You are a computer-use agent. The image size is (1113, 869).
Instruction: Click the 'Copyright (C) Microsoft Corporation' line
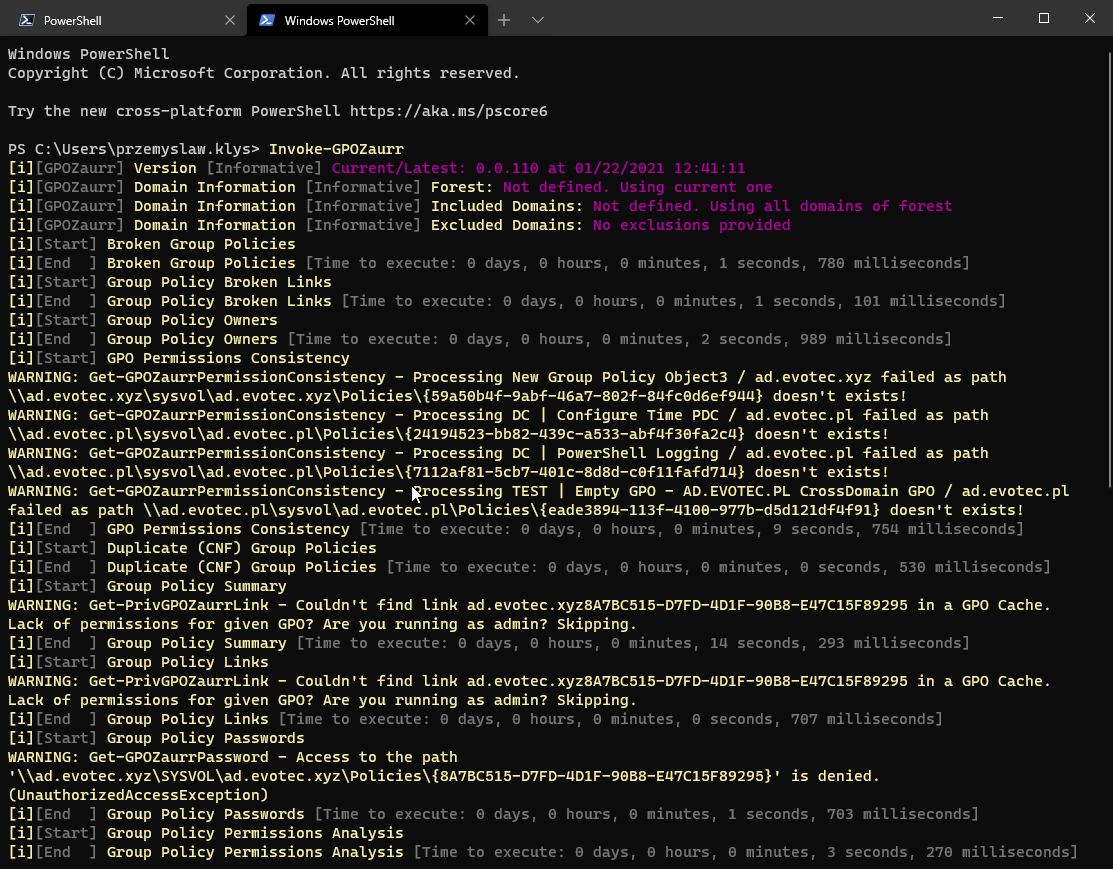click(x=264, y=73)
